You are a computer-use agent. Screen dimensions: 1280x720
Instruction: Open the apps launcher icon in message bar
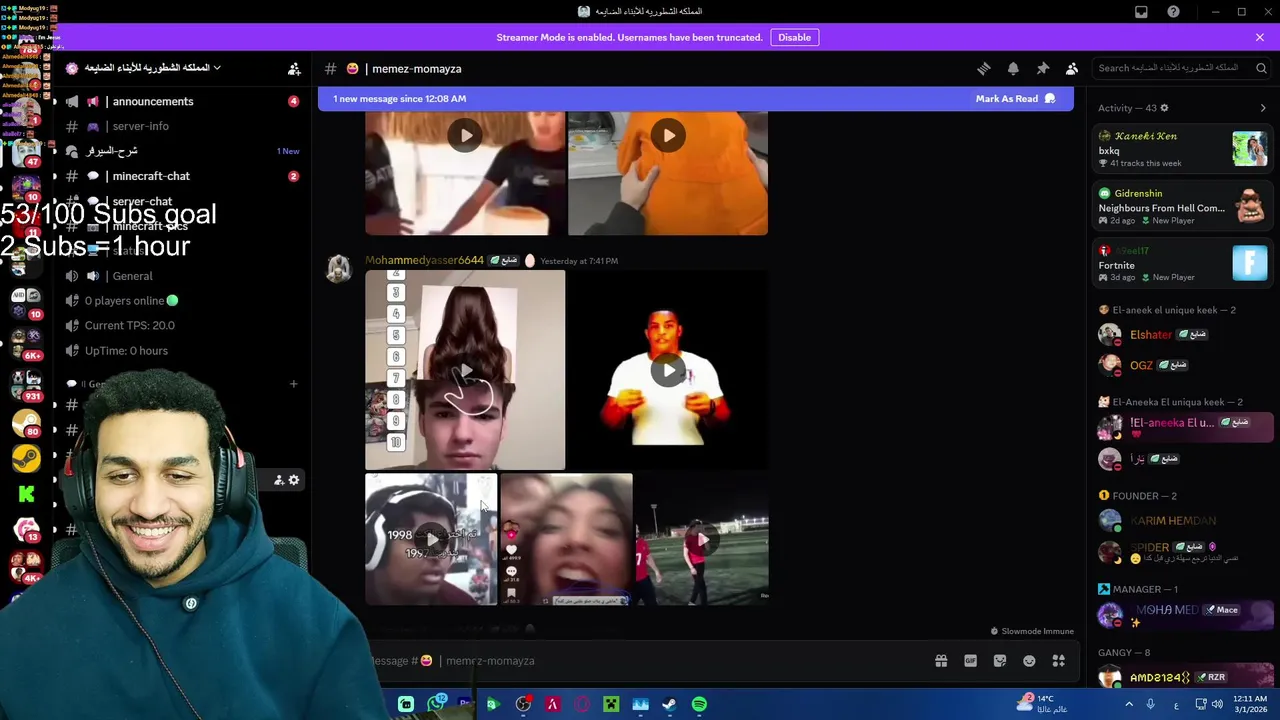point(1058,661)
